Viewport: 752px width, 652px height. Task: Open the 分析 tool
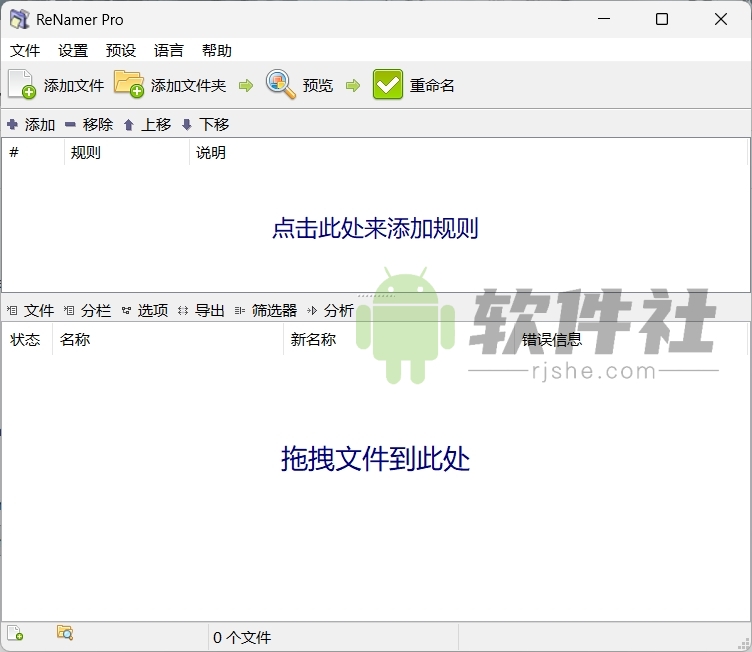(339, 310)
